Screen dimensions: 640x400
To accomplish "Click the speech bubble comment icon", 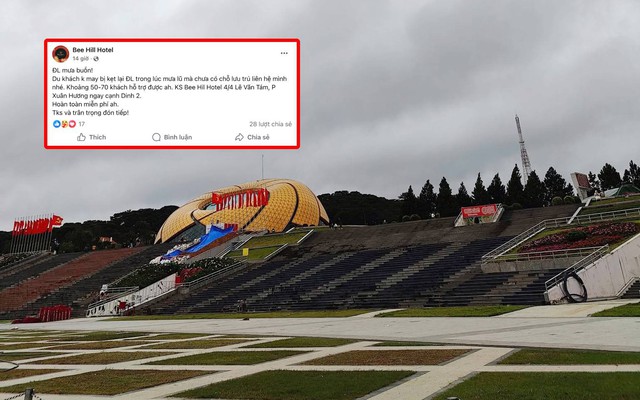I will pos(156,137).
